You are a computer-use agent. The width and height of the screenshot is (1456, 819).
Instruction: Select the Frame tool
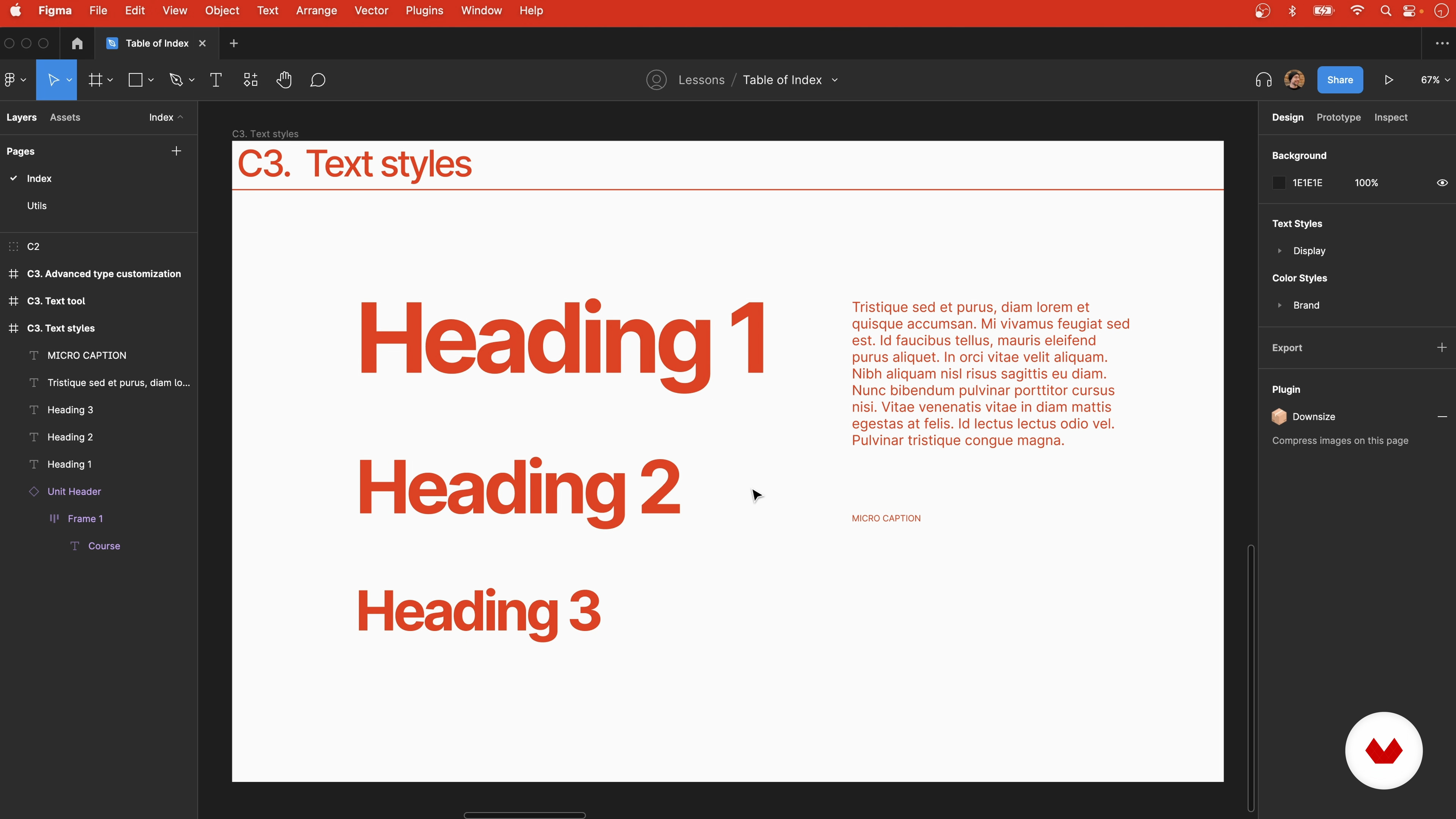(95, 80)
